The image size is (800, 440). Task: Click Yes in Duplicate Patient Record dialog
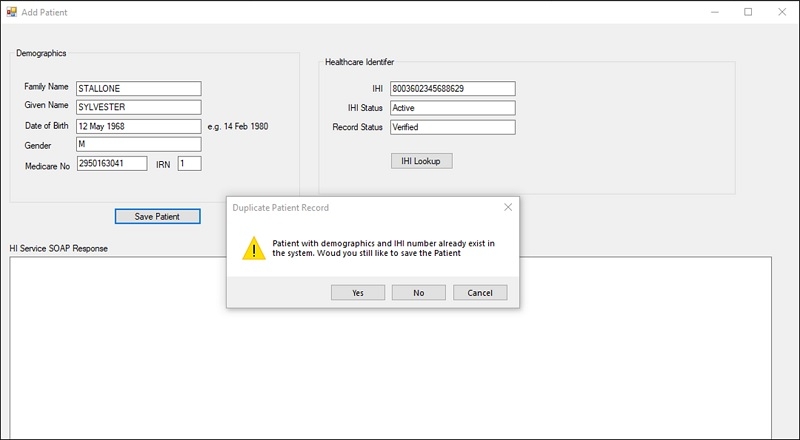point(358,292)
